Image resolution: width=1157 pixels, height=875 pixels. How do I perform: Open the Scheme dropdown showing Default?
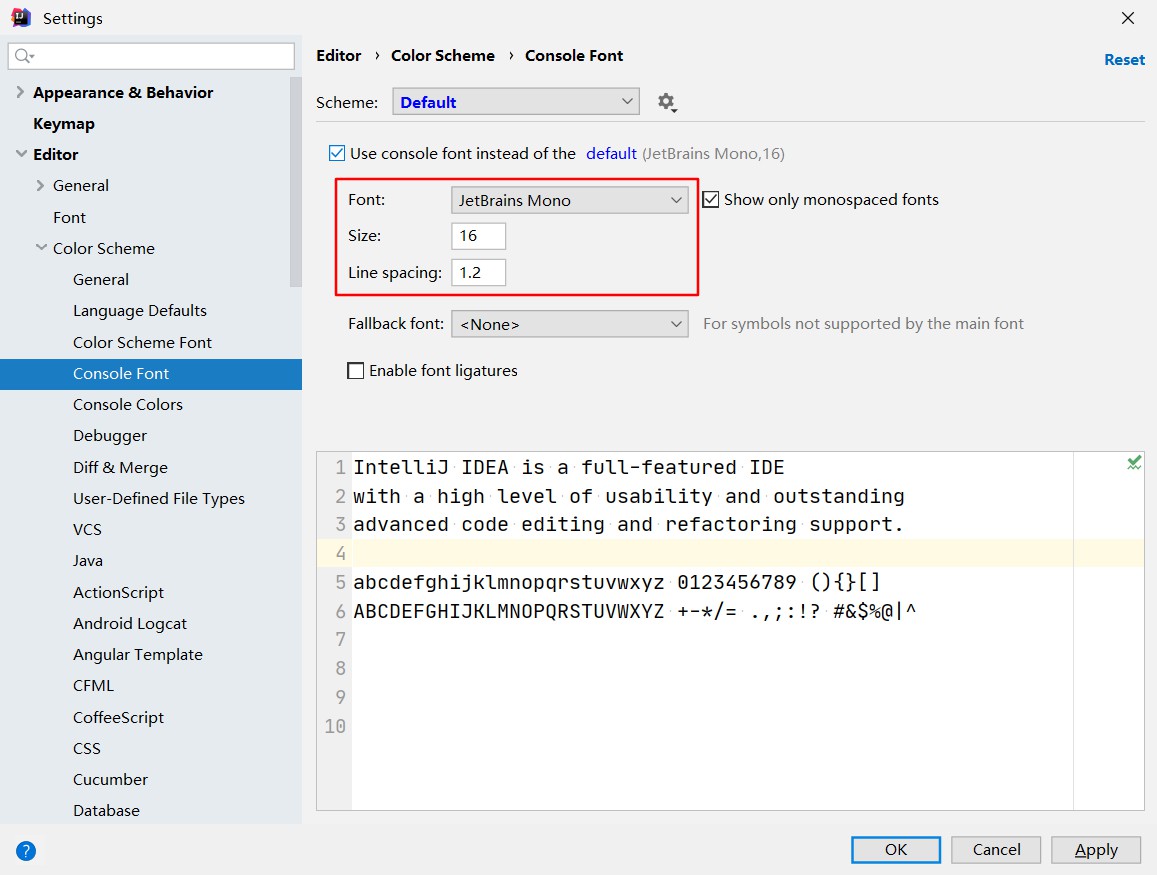pyautogui.click(x=516, y=102)
